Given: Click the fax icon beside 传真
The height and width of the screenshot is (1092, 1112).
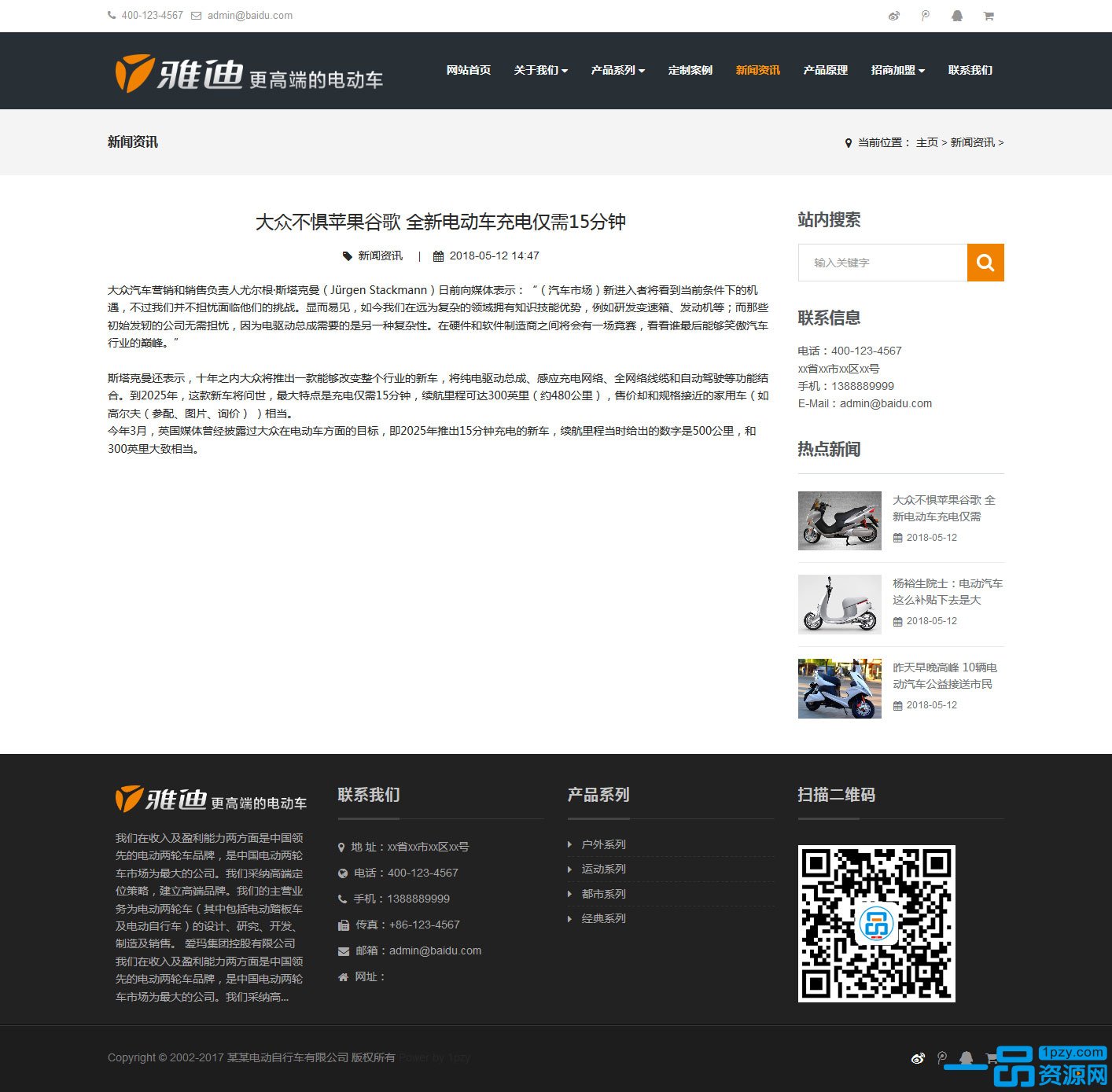Looking at the screenshot, I should [343, 925].
